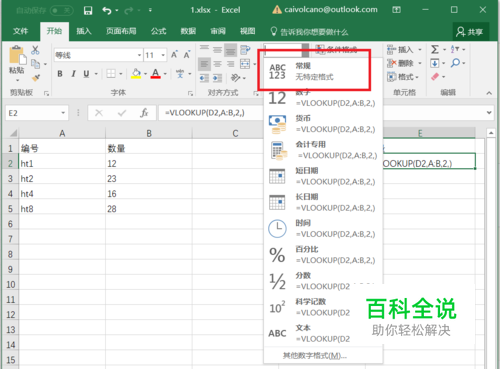Select 货币 currency format option
Viewport: 500px width, 369px height.
323,124
